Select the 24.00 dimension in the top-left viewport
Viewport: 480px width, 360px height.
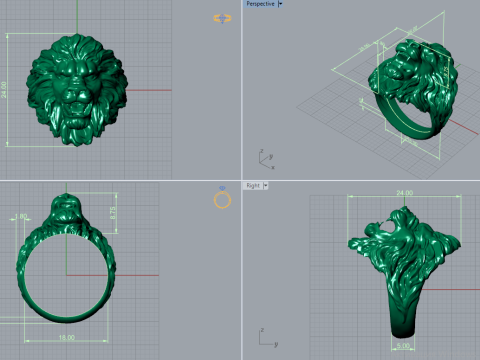coord(4,90)
